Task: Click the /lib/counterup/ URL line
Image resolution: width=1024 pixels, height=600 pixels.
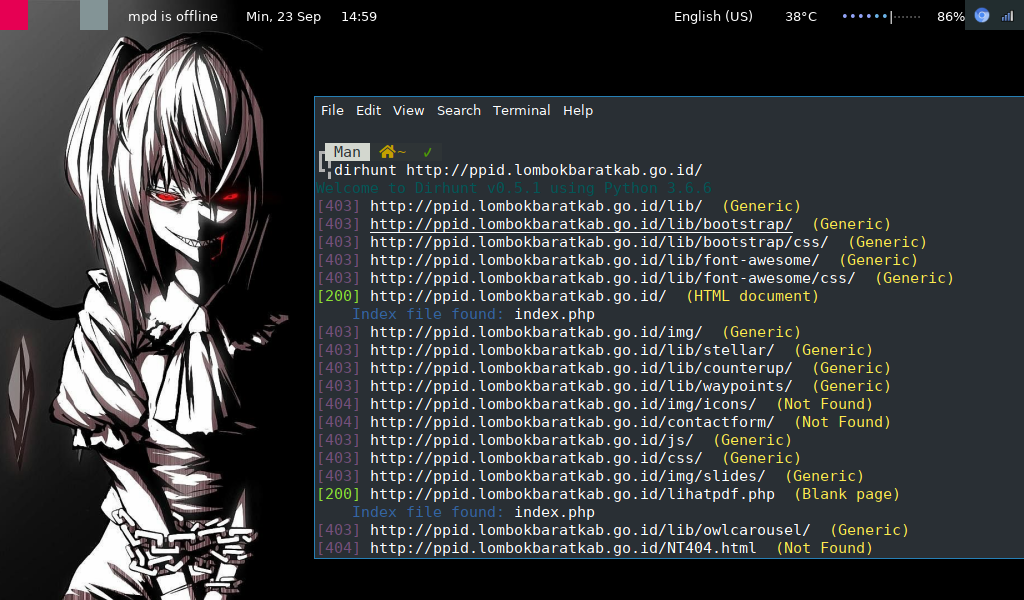Action: click(581, 368)
